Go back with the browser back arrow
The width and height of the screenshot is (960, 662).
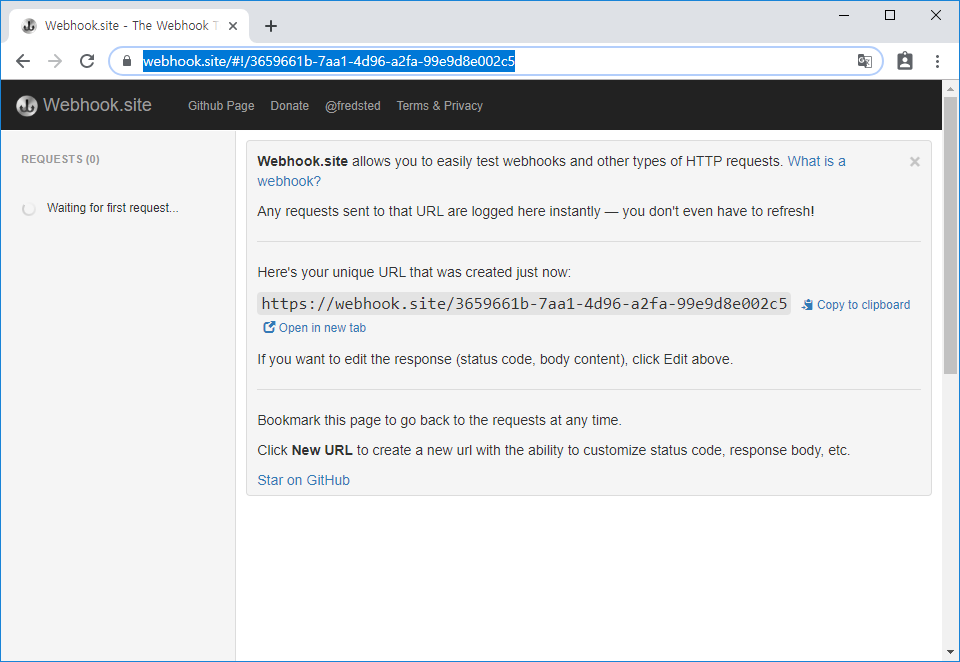[23, 61]
